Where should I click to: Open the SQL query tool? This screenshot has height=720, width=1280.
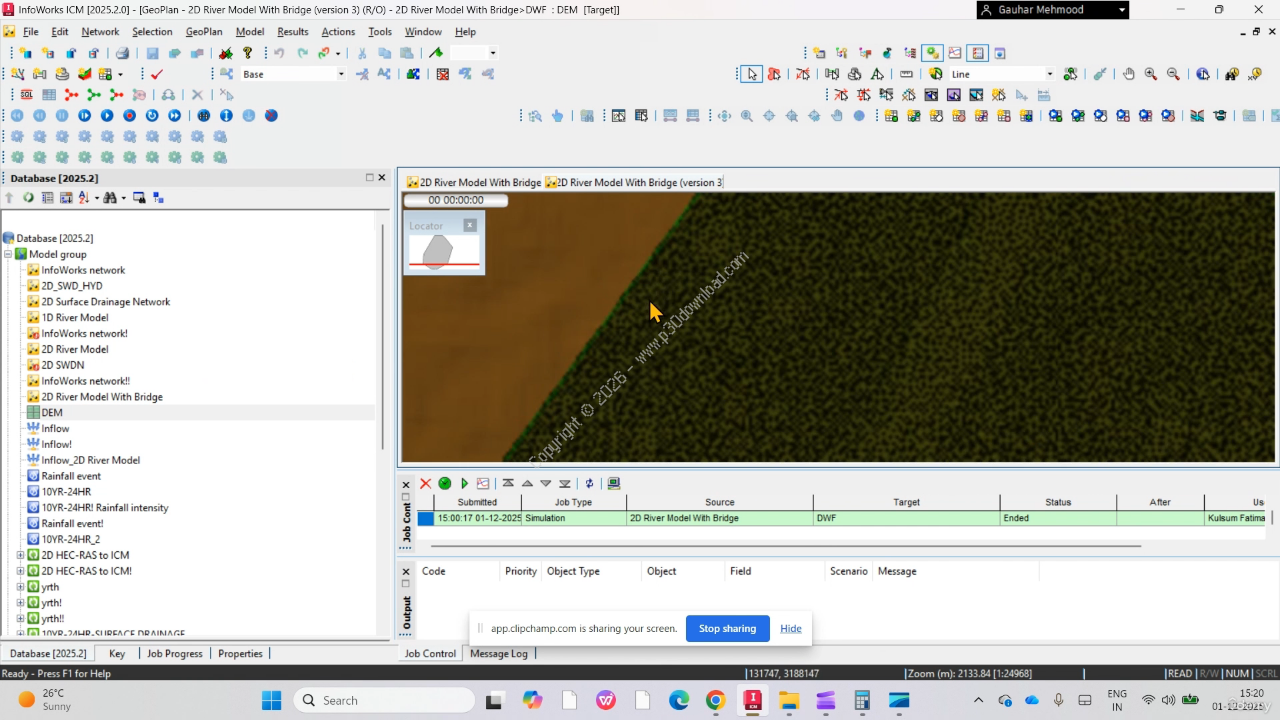[26, 95]
